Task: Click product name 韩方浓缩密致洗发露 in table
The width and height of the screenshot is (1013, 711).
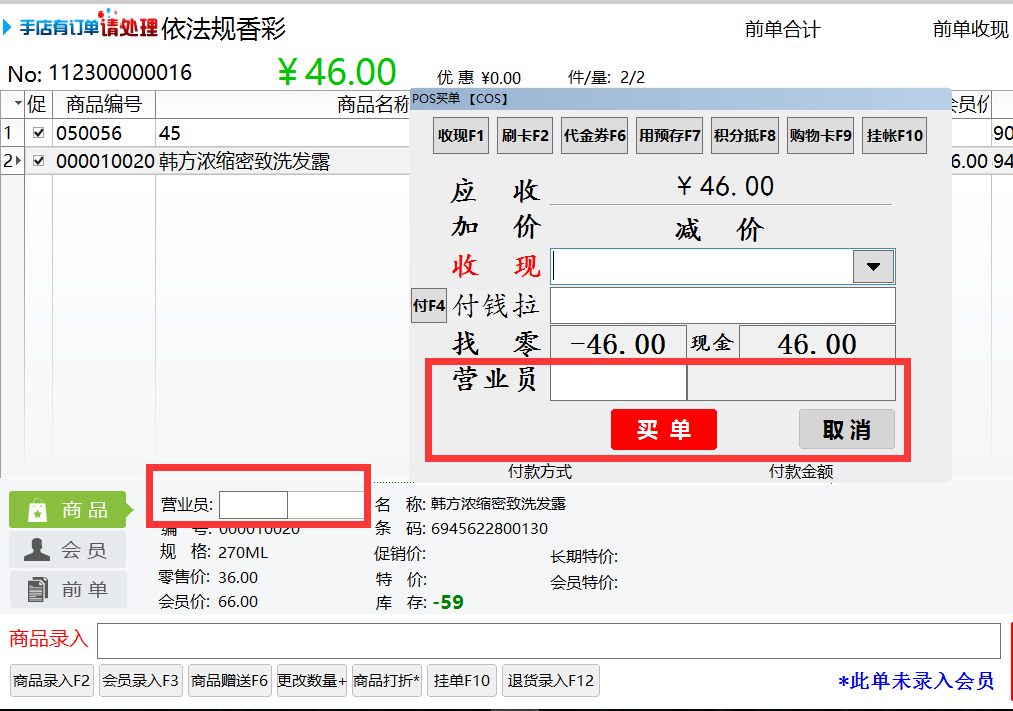Action: tap(244, 161)
